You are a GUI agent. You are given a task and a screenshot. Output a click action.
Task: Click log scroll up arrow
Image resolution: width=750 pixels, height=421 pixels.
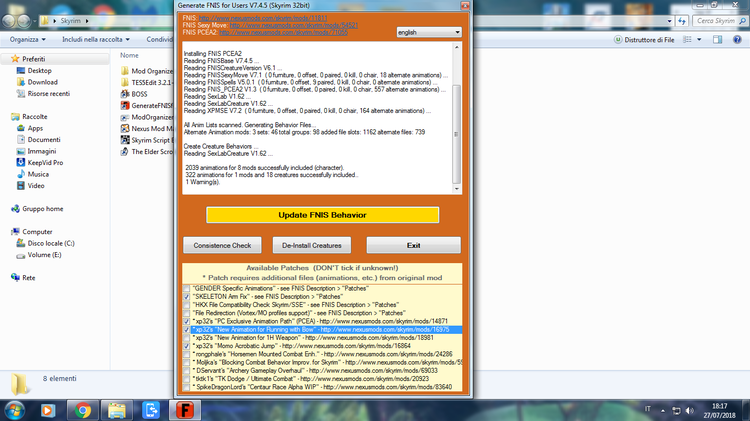(x=456, y=47)
